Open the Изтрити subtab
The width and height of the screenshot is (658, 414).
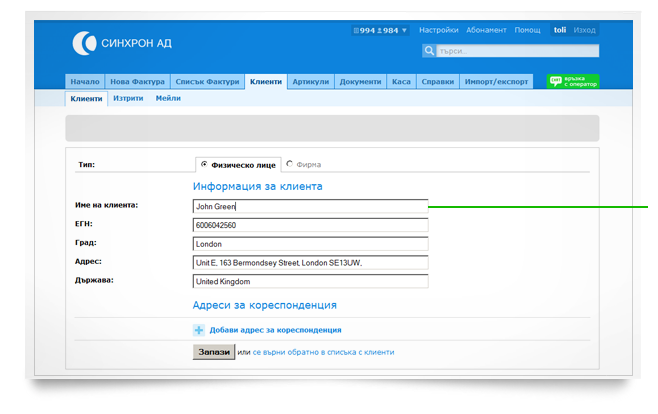[x=128, y=99]
